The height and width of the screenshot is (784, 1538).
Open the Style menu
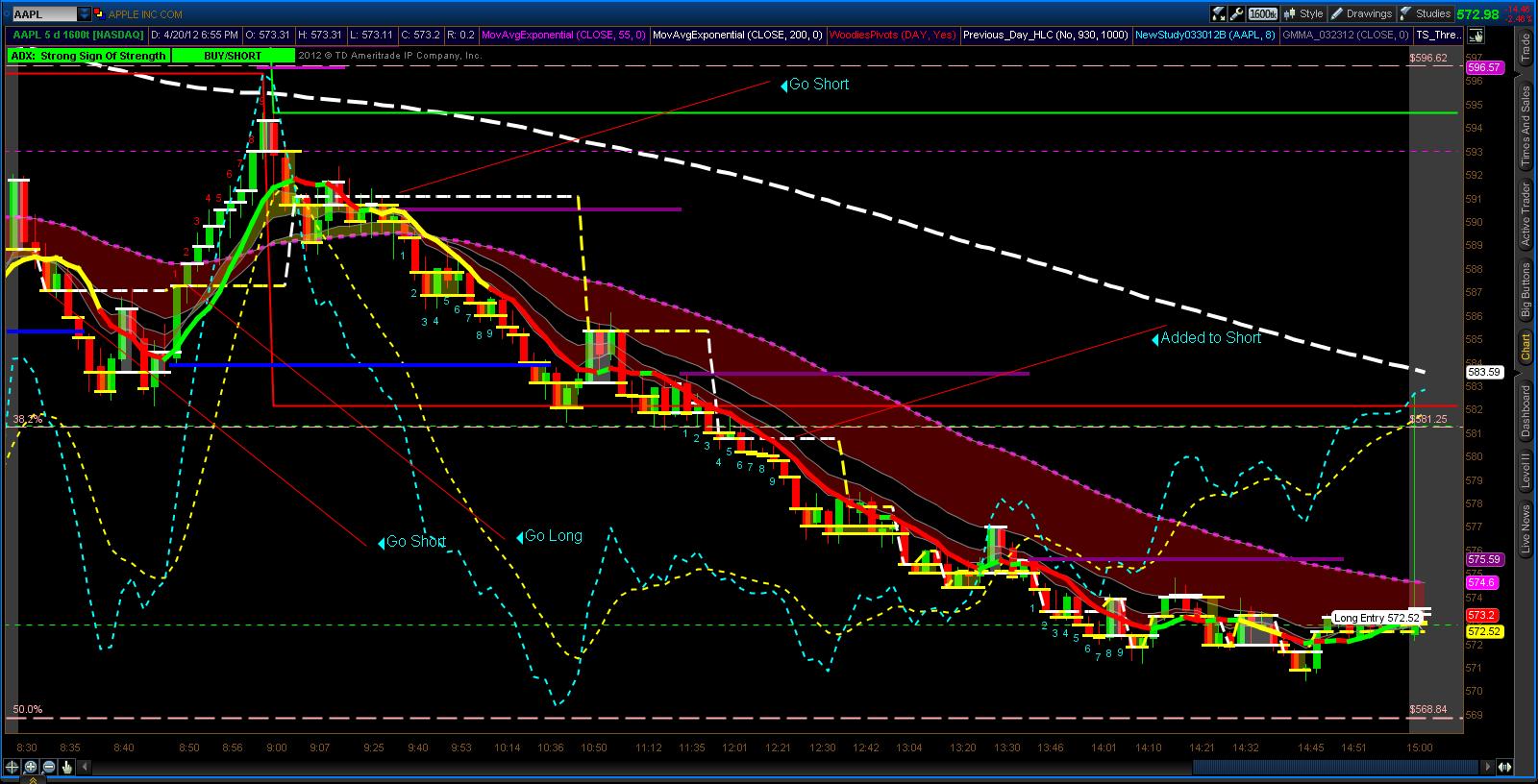pos(1303,13)
